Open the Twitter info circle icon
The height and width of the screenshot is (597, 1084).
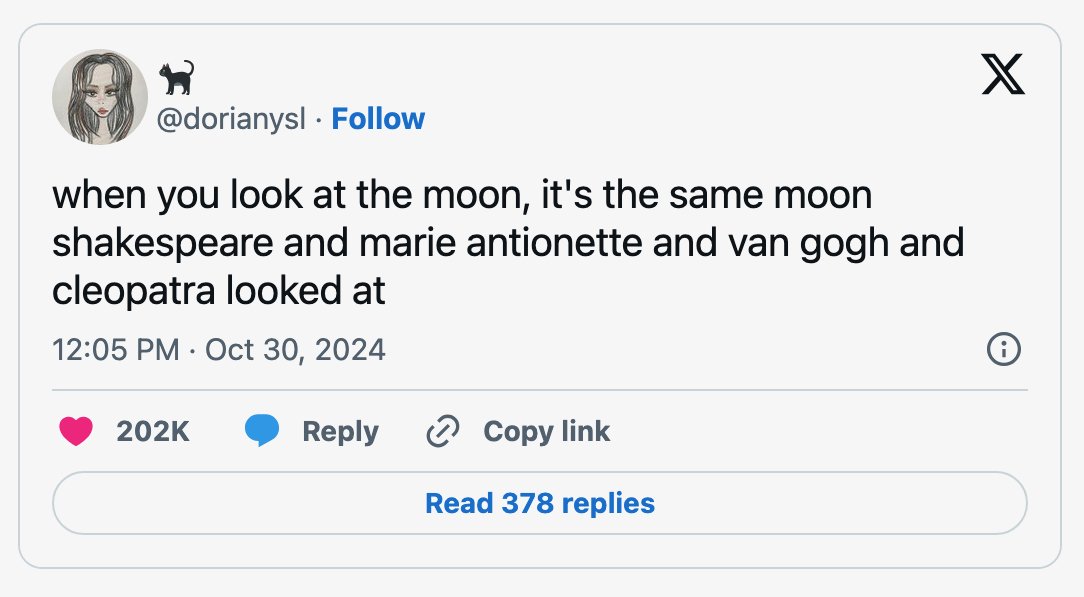pos(1003,349)
